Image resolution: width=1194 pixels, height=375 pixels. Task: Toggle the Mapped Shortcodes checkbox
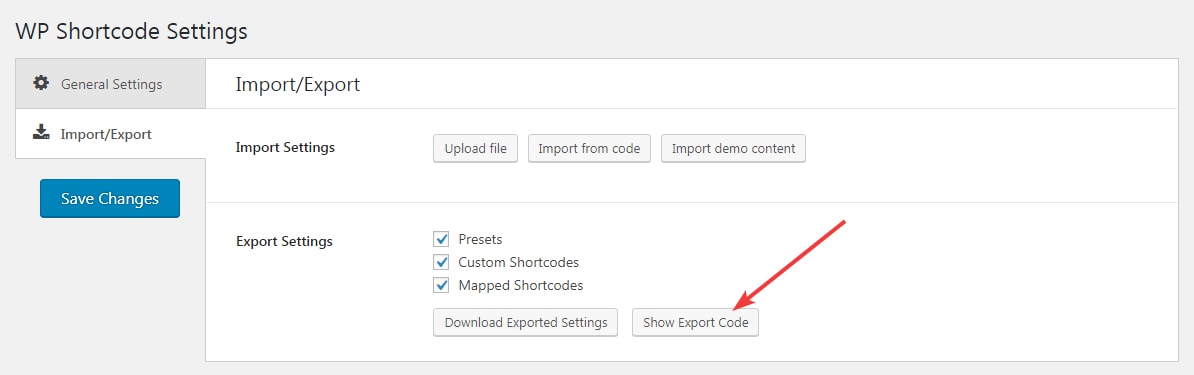point(441,285)
